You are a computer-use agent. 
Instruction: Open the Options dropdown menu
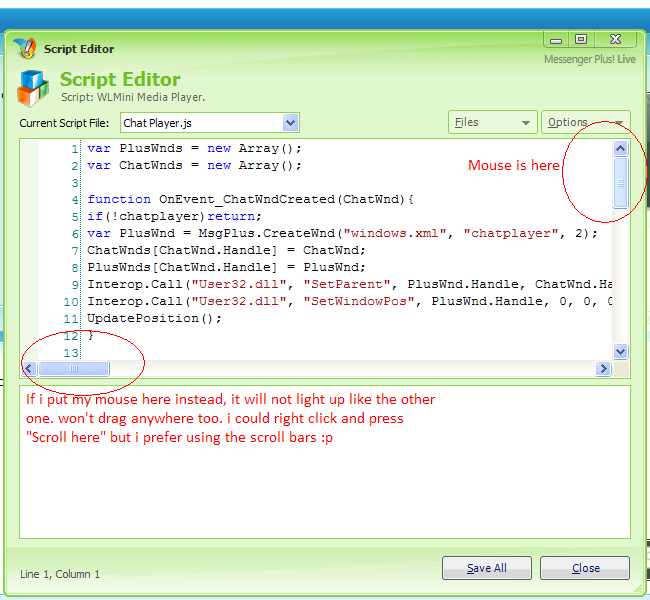[x=585, y=123]
